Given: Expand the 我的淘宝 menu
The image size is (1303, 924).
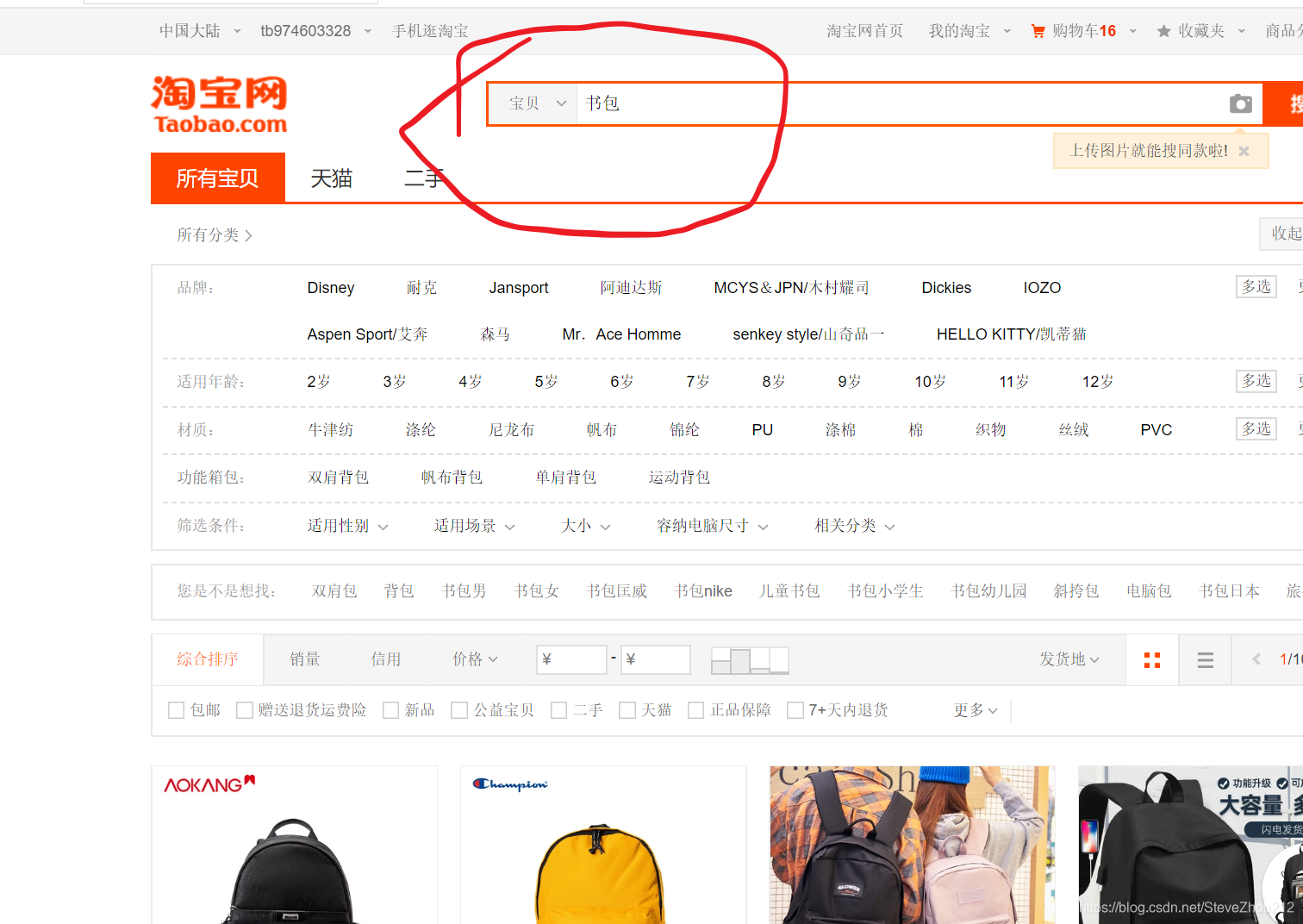Looking at the screenshot, I should coord(969,31).
